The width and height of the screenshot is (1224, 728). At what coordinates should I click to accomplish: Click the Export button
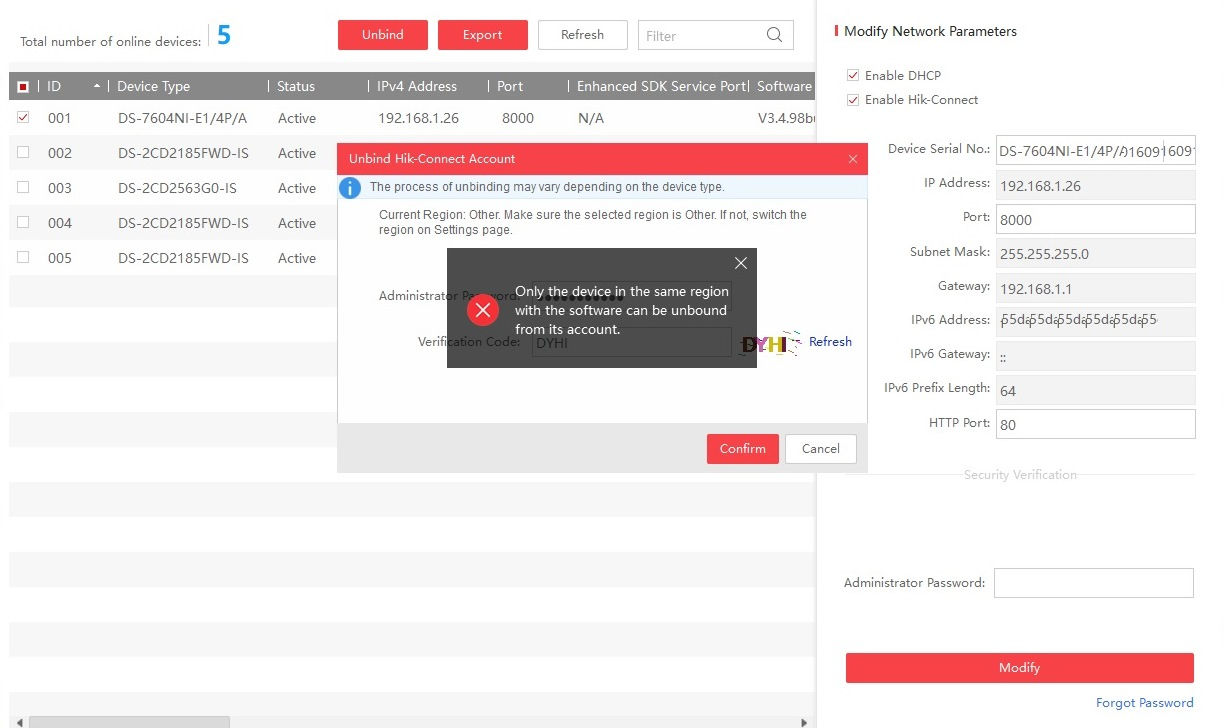coord(482,35)
